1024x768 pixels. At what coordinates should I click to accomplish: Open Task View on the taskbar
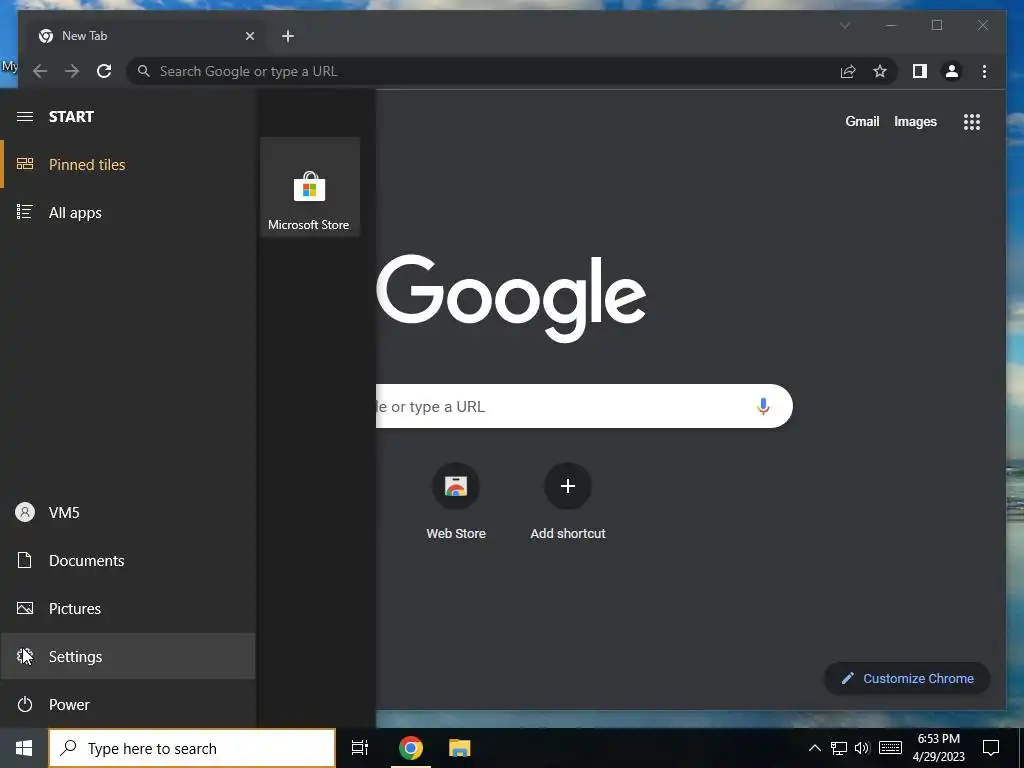[360, 748]
